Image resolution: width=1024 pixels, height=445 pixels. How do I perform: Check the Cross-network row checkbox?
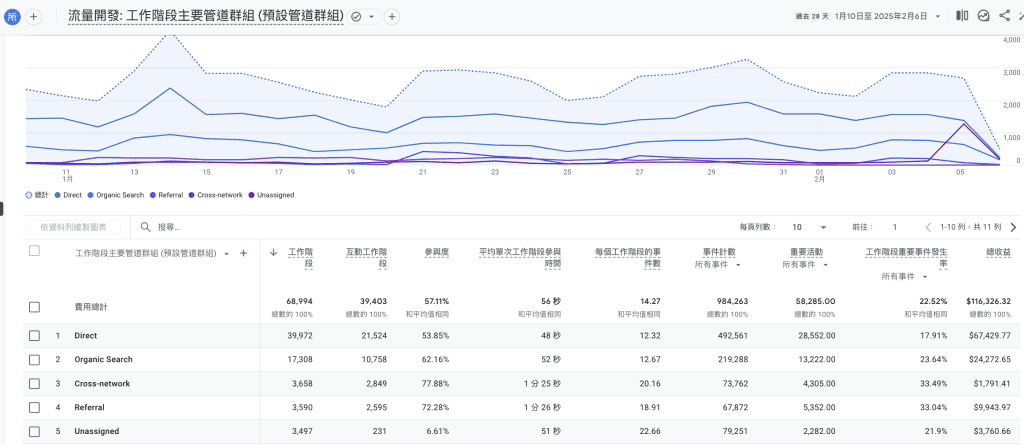pyautogui.click(x=35, y=384)
